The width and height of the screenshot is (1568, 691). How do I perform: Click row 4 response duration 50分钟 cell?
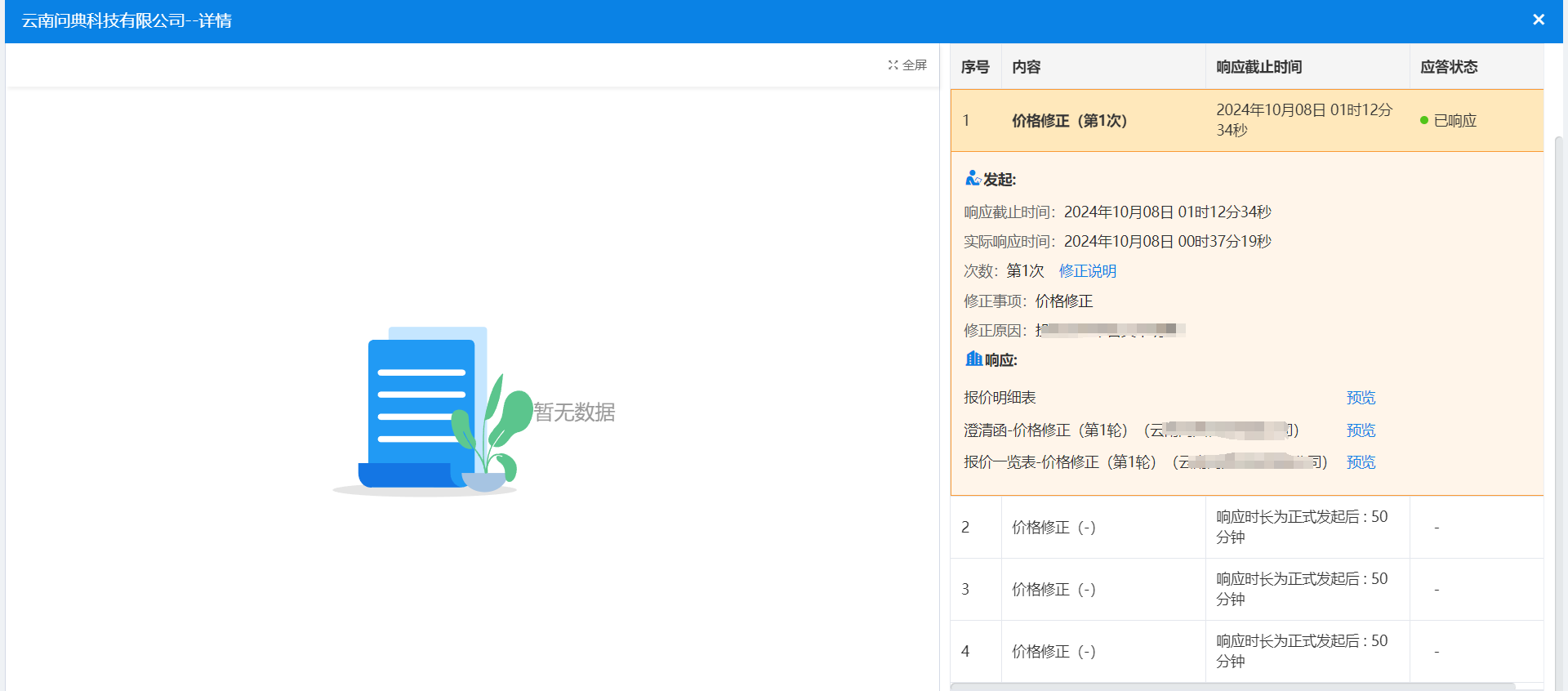[1307, 652]
